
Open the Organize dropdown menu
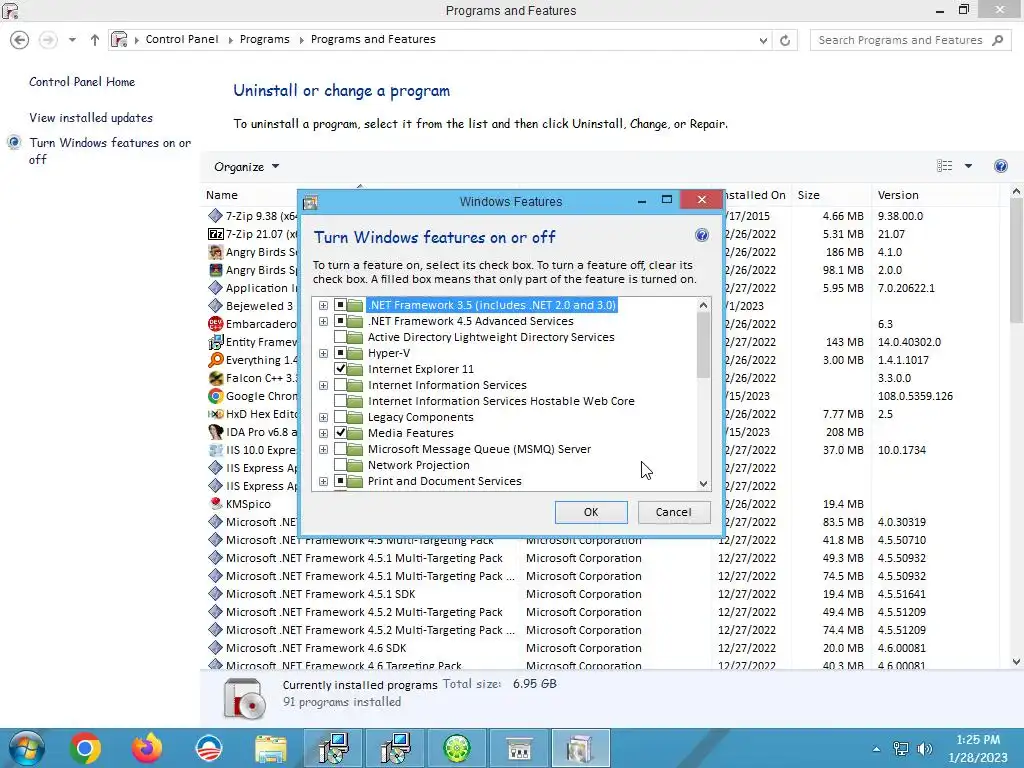tap(247, 167)
